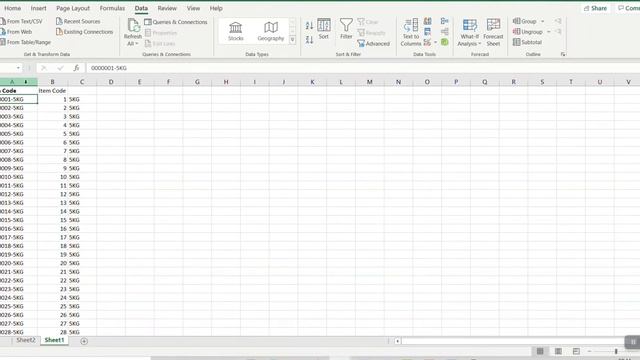Click the Refresh All button icon

[x=133, y=26]
